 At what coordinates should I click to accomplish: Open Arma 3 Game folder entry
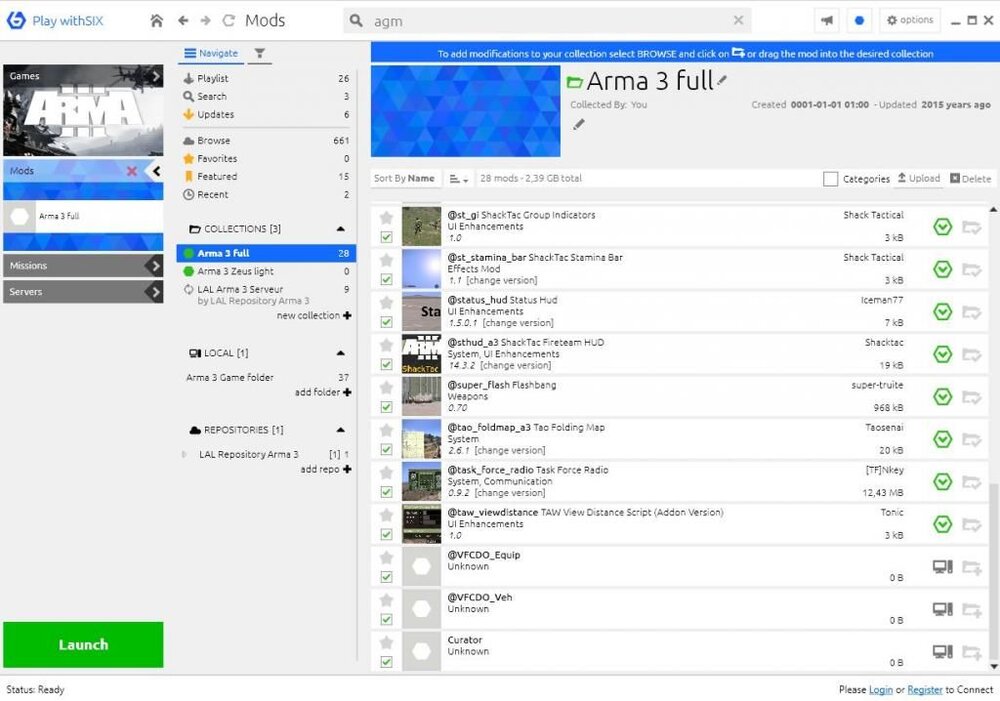pyautogui.click(x=267, y=378)
